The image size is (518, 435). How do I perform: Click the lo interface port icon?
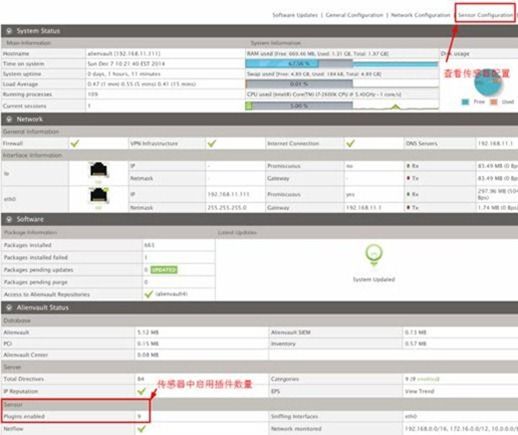(x=99, y=171)
